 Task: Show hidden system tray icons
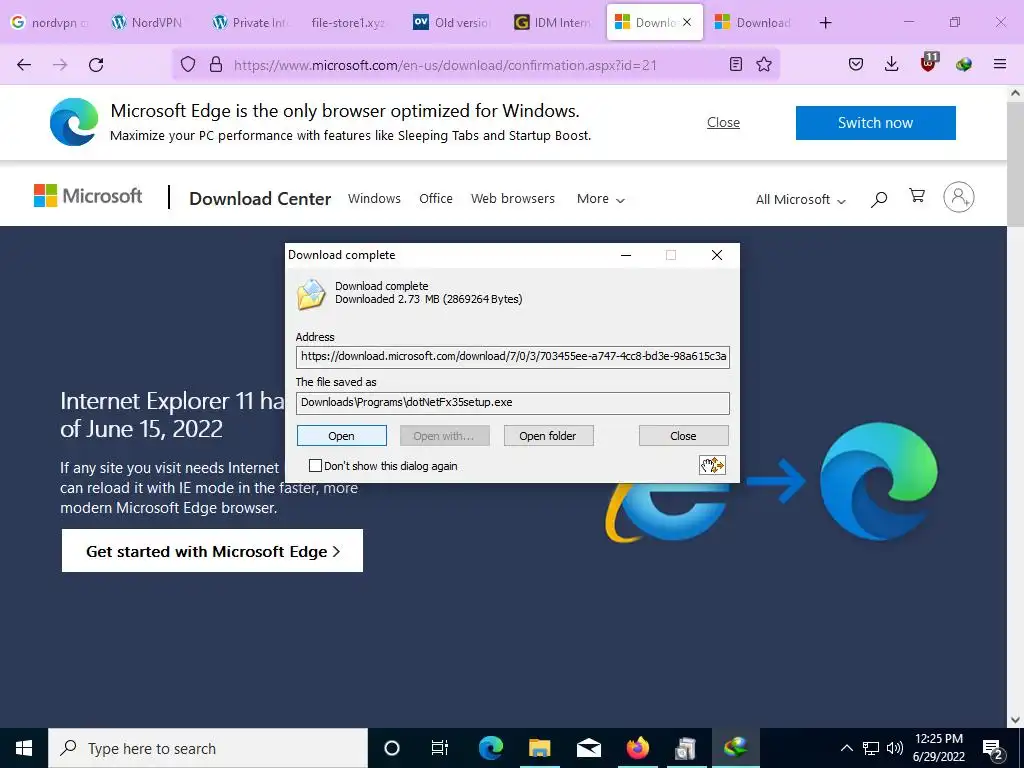click(846, 748)
